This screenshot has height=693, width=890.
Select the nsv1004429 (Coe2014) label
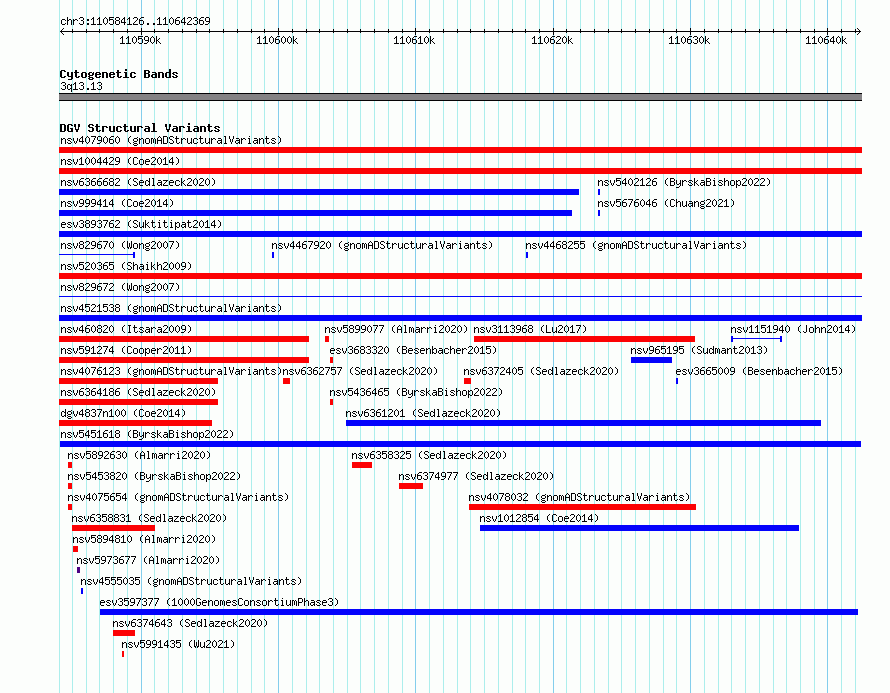(120, 161)
